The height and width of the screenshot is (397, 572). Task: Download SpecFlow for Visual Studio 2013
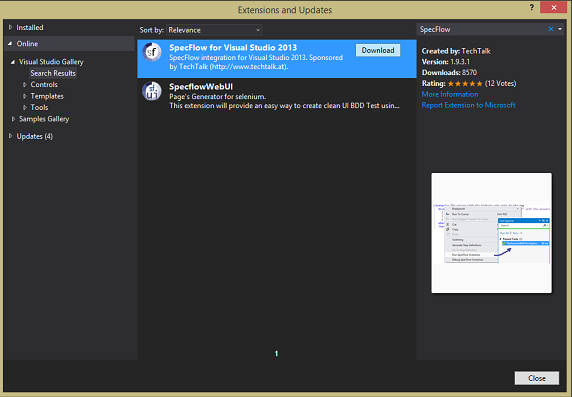(x=378, y=50)
